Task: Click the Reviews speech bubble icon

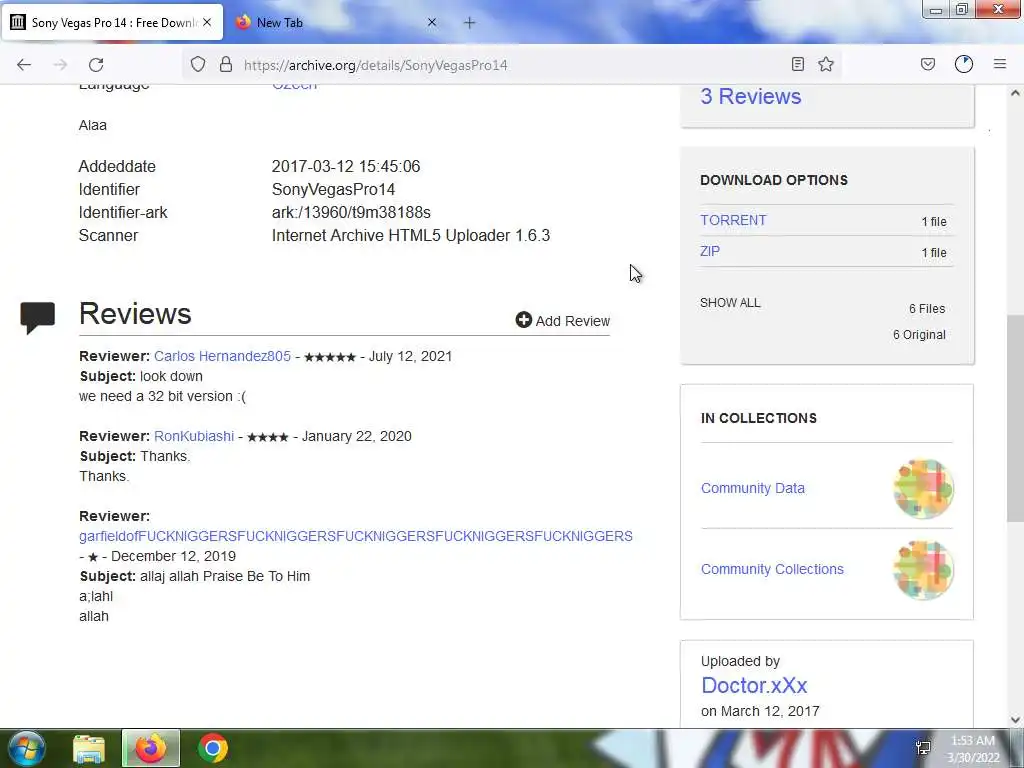Action: 37,317
